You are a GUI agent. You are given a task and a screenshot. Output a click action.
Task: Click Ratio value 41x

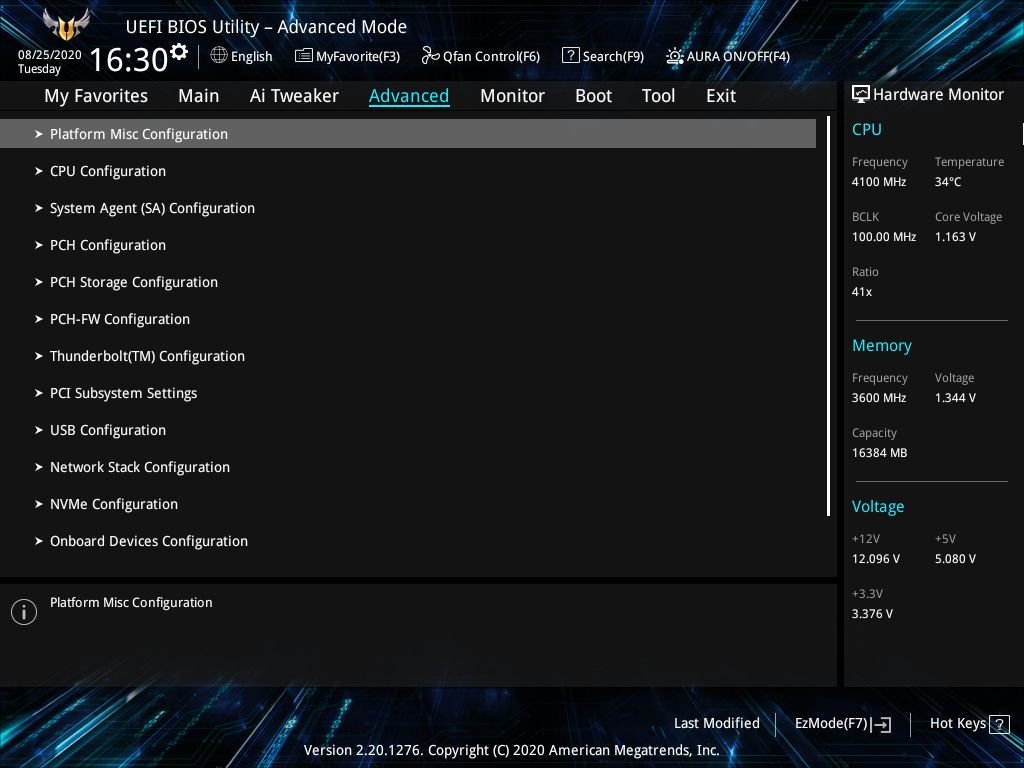(861, 292)
